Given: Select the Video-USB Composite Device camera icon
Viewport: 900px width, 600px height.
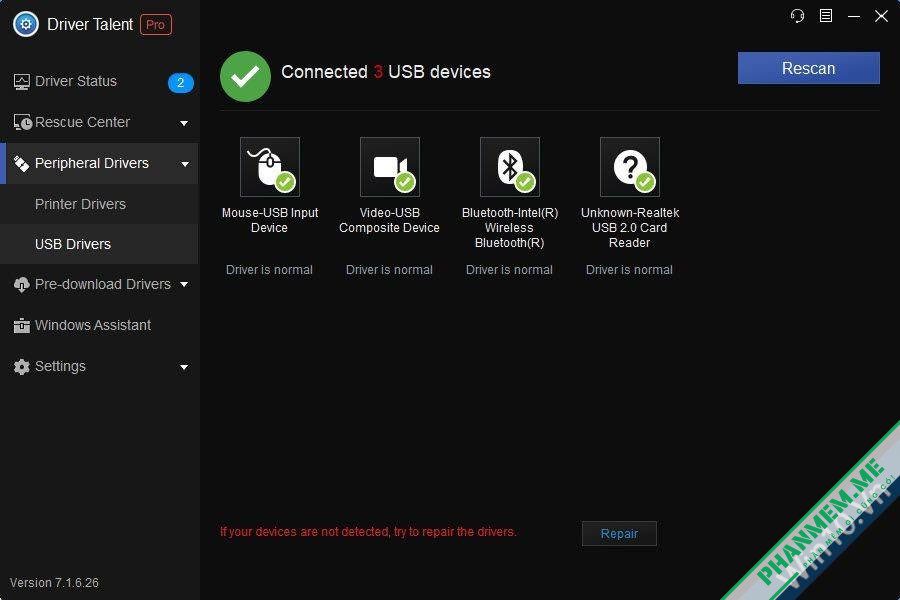Looking at the screenshot, I should (390, 167).
